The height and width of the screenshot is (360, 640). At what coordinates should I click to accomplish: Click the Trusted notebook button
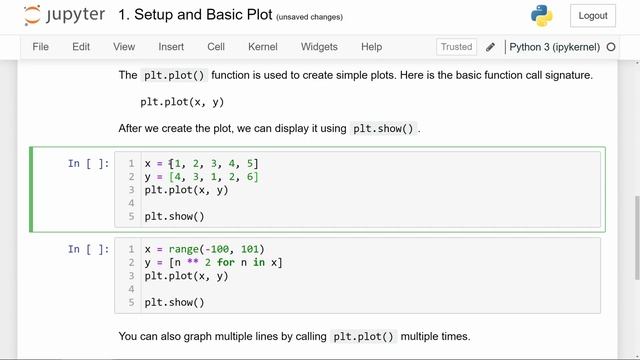(x=456, y=47)
